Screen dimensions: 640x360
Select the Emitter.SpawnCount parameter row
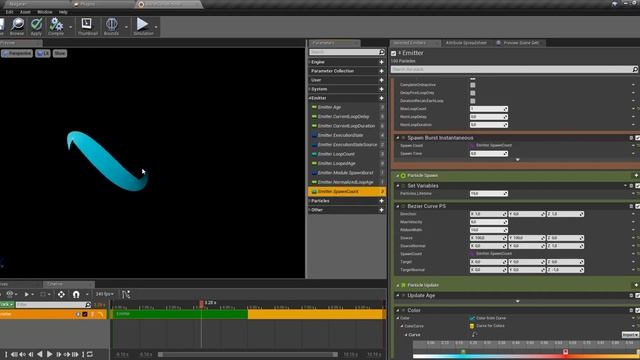[347, 191]
